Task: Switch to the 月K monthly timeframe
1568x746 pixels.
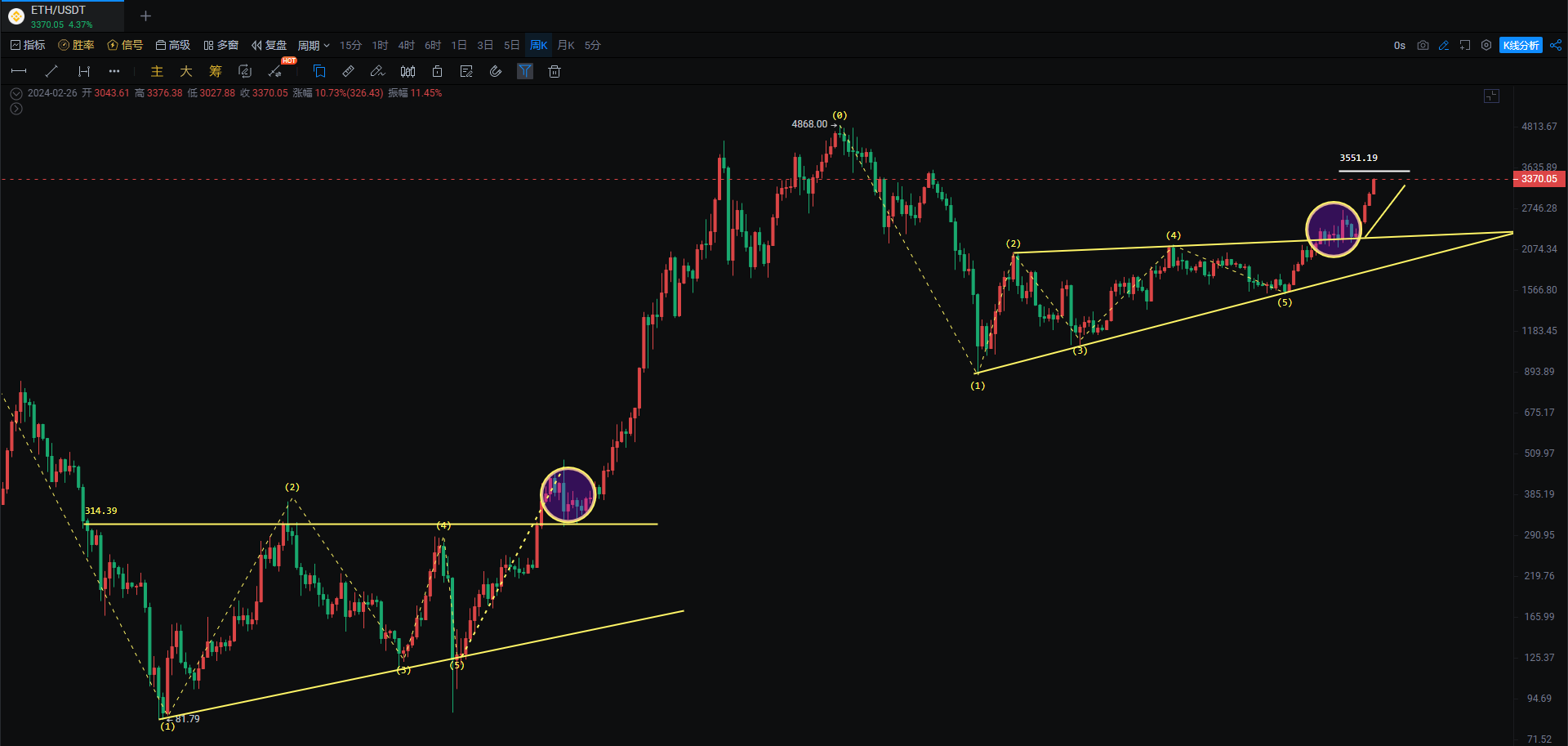Action: [566, 46]
